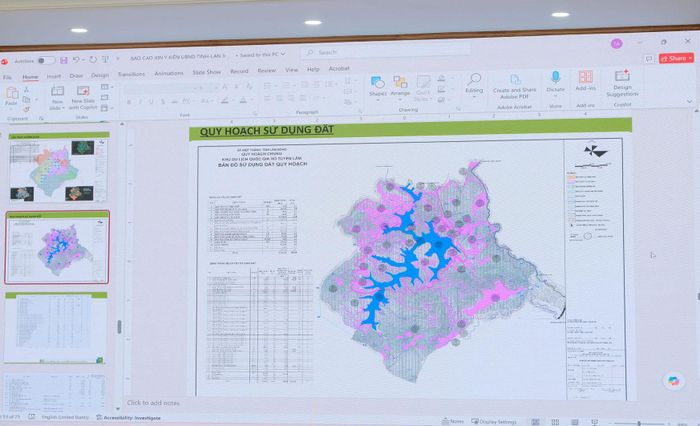Screen dimensions: 700x426
Task: Click the Font Color icon
Action: (243, 100)
